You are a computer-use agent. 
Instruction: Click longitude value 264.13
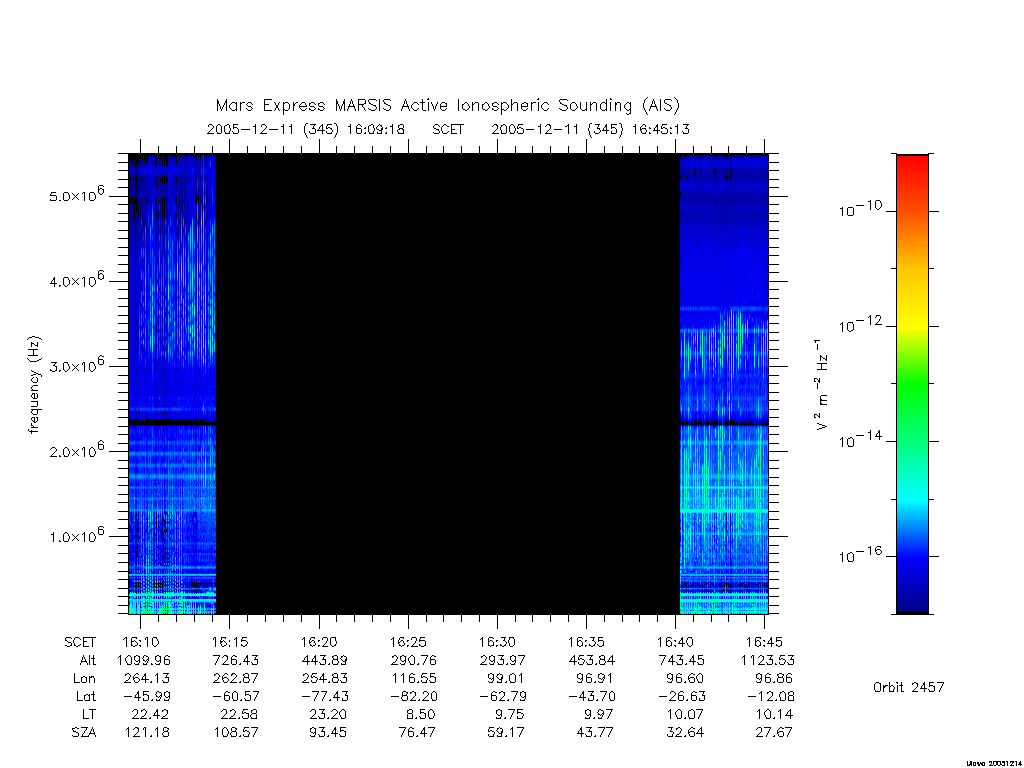[147, 679]
